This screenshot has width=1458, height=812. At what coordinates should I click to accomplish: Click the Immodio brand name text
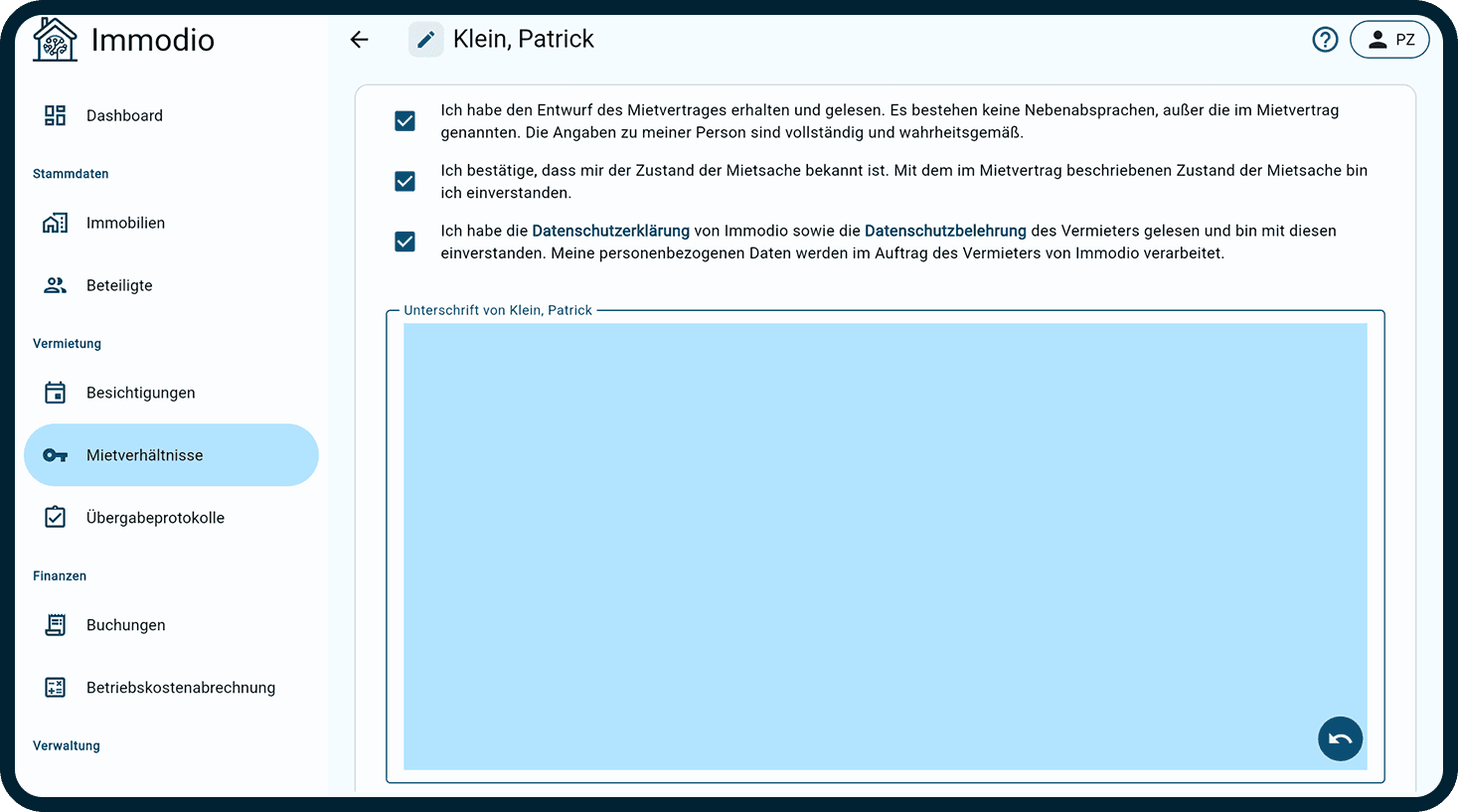(153, 40)
